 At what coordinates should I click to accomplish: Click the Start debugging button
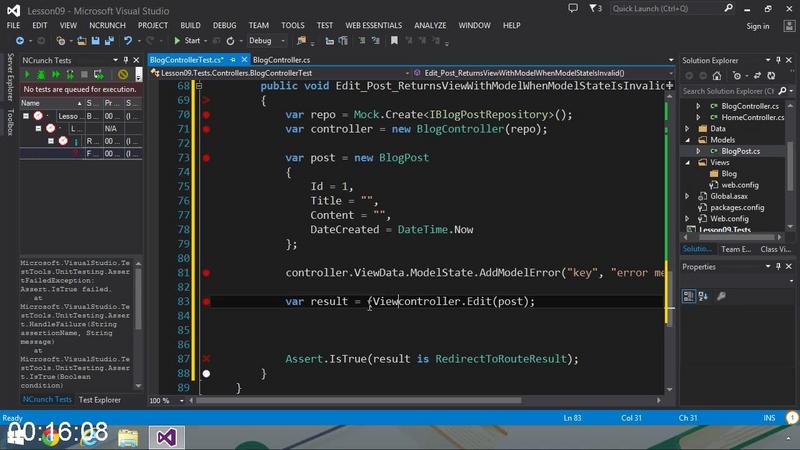pos(187,41)
